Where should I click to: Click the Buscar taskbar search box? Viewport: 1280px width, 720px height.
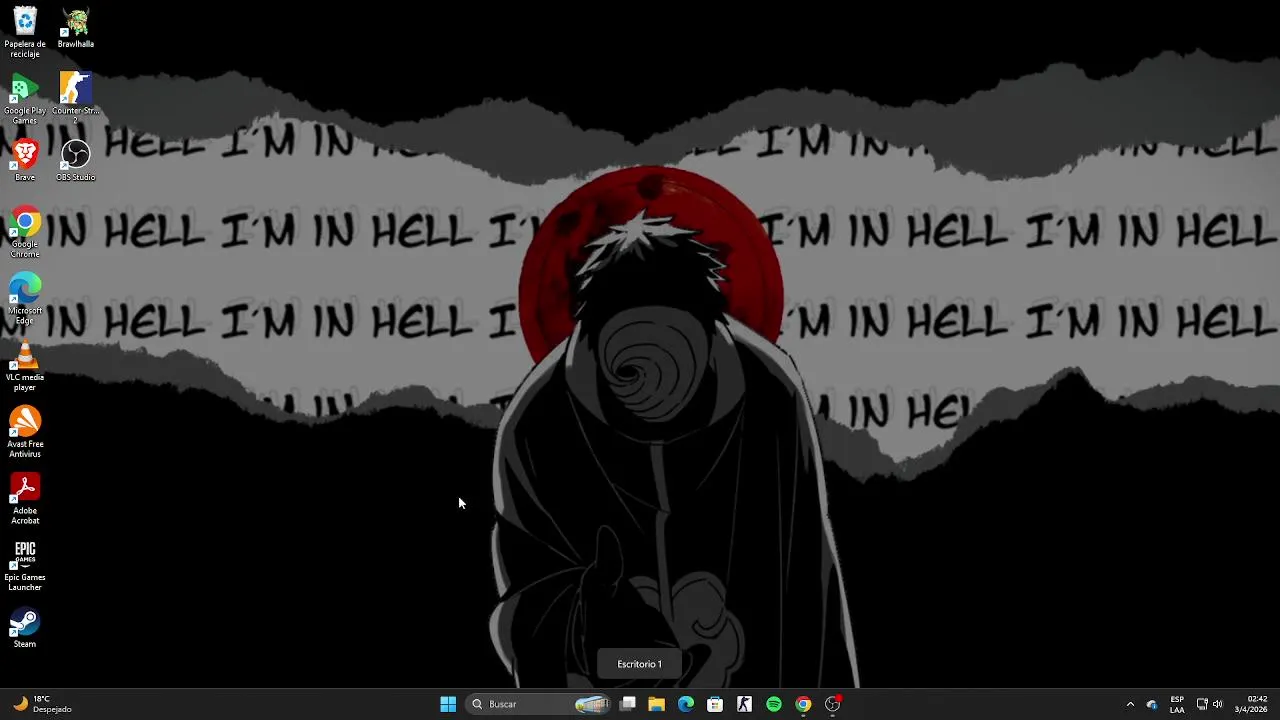click(540, 704)
